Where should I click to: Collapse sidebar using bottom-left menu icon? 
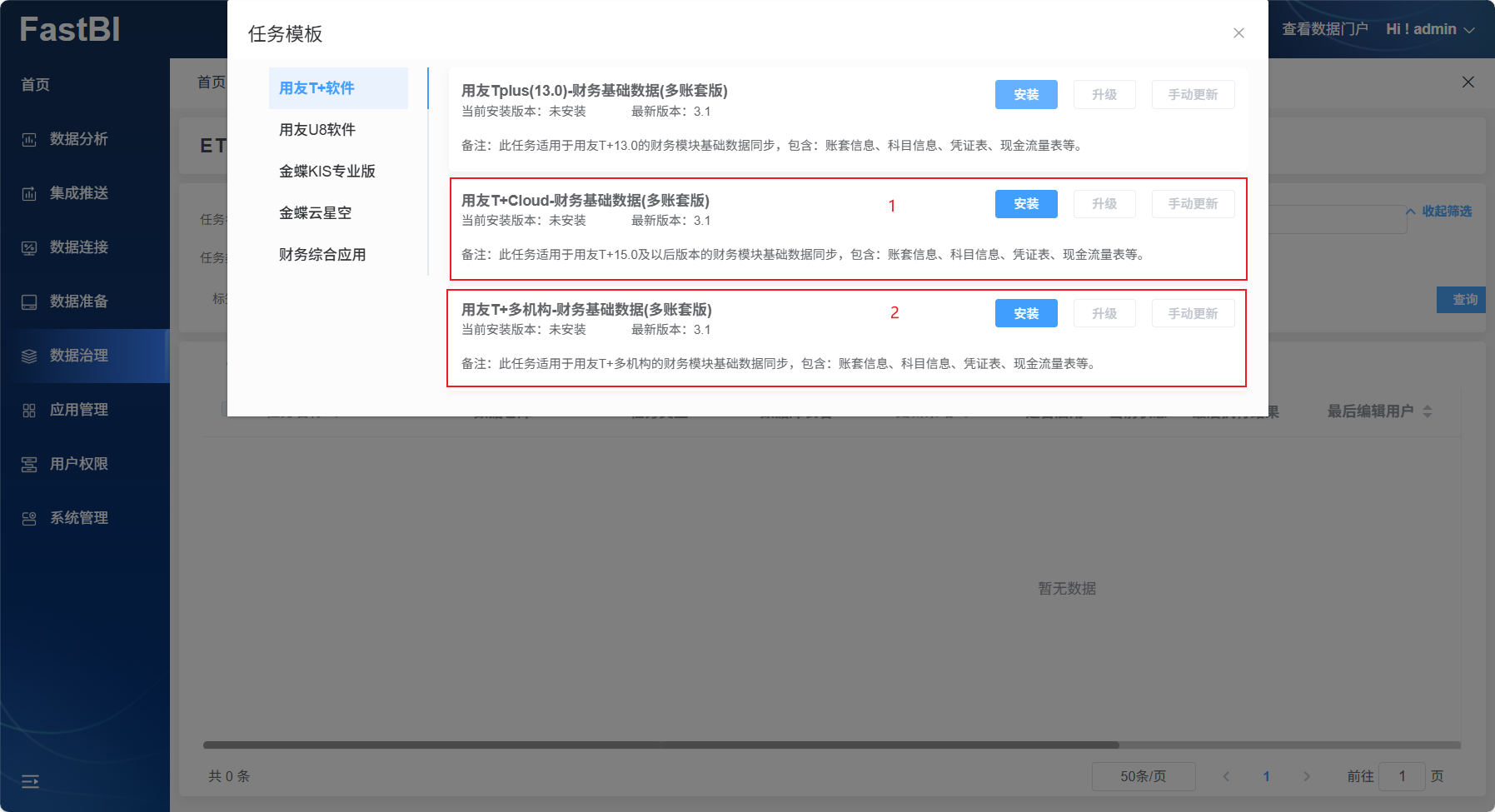point(30,780)
